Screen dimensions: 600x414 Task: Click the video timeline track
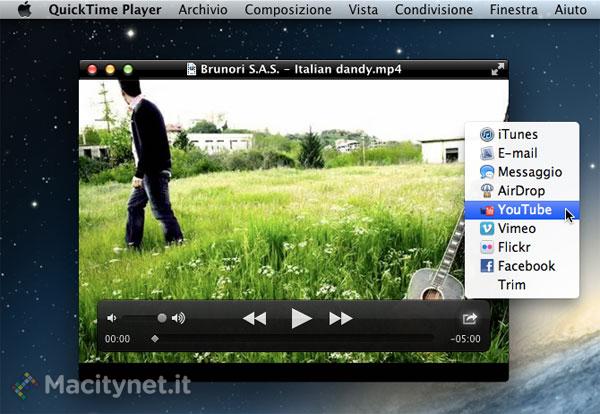[x=293, y=339]
